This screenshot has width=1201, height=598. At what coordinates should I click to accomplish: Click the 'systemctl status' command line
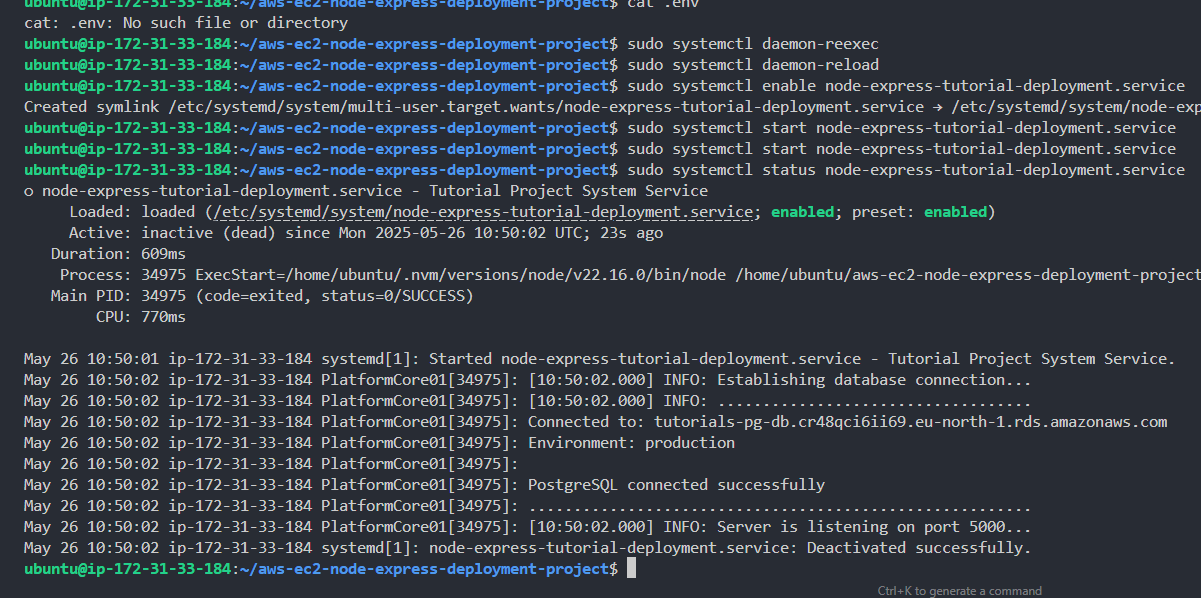(x=900, y=170)
